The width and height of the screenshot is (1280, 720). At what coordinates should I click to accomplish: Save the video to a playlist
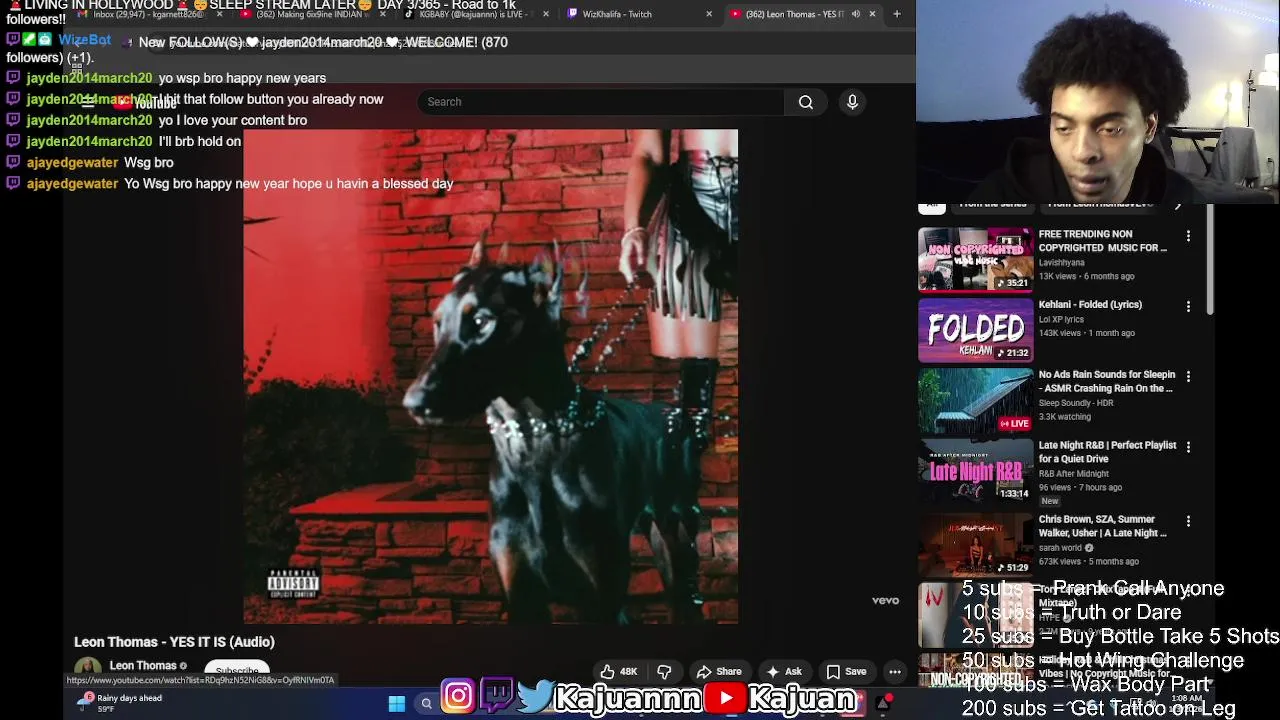[x=846, y=672]
